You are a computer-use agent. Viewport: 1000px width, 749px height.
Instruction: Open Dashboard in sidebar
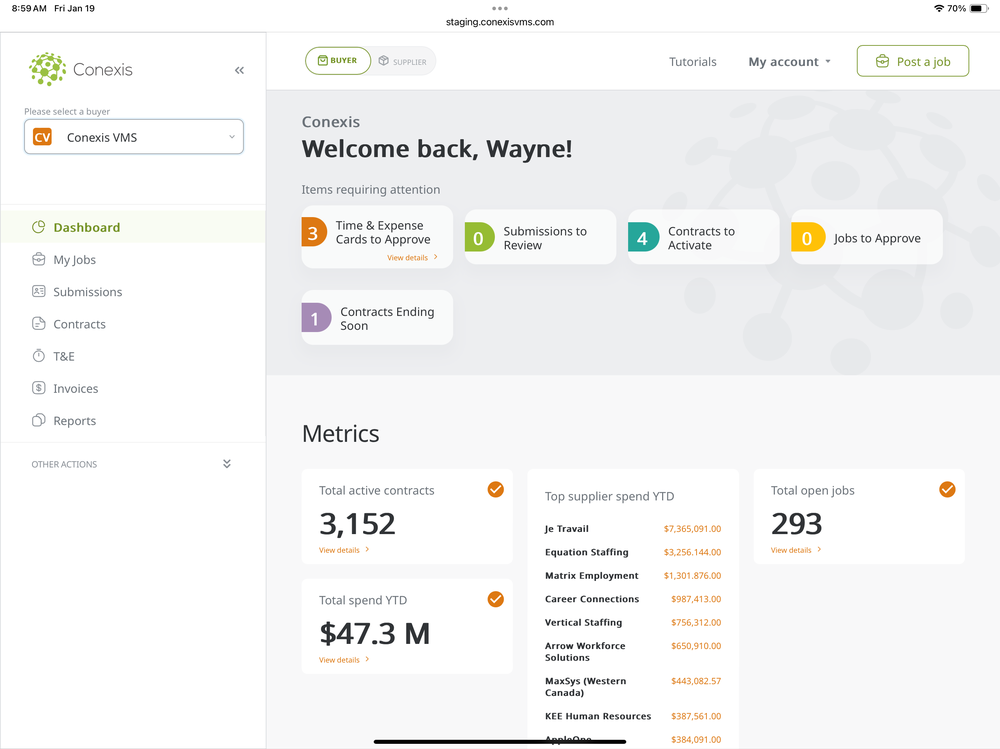(x=133, y=227)
